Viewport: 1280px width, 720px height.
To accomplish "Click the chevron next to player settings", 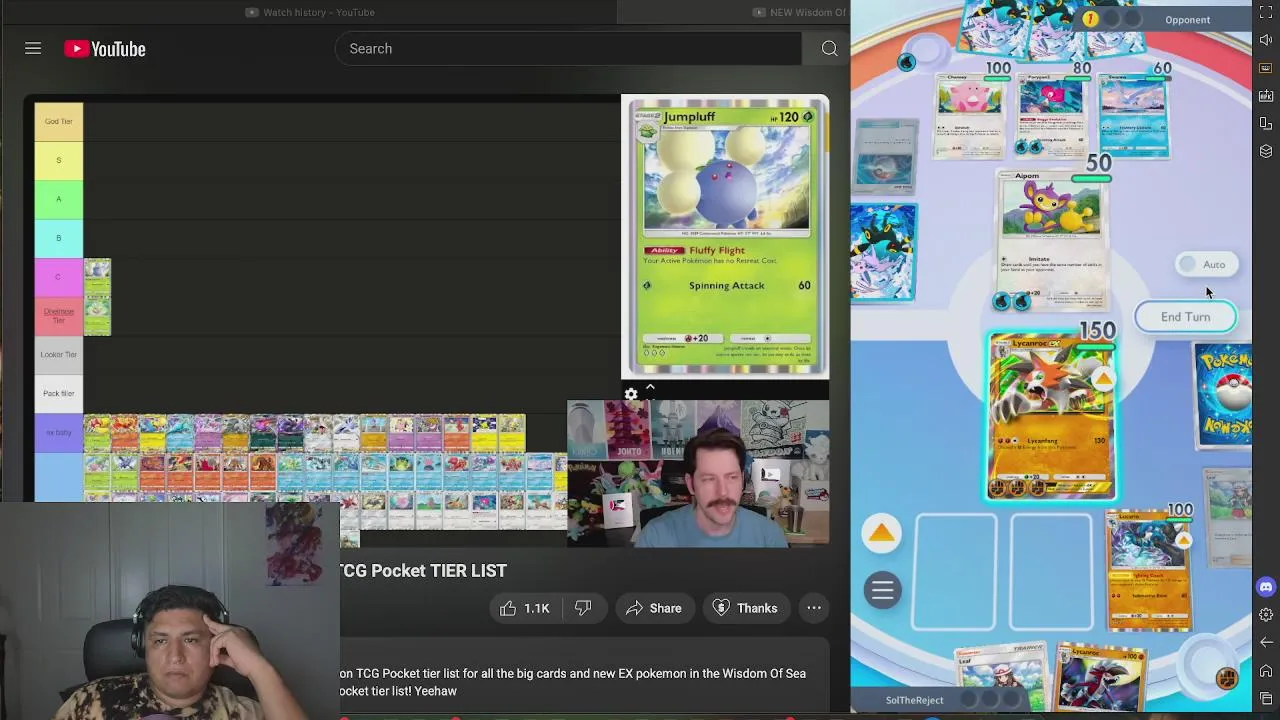I will [x=650, y=387].
